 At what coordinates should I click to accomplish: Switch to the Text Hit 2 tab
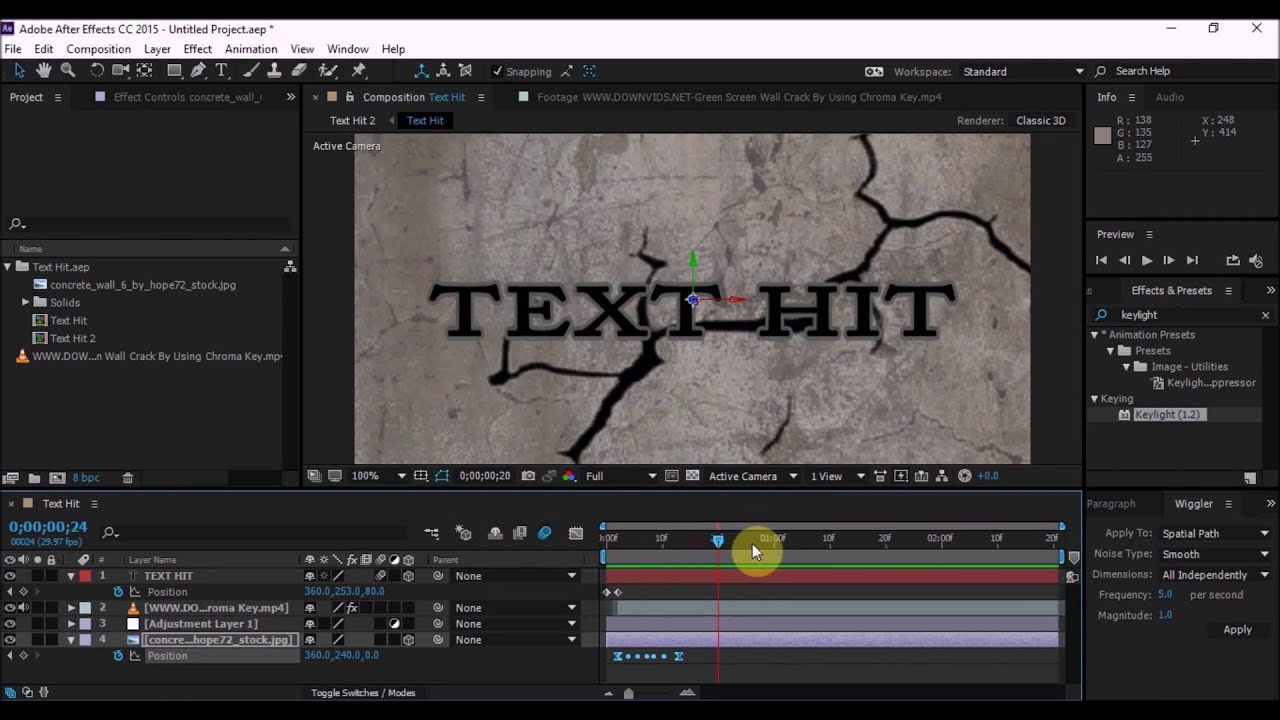coord(352,120)
